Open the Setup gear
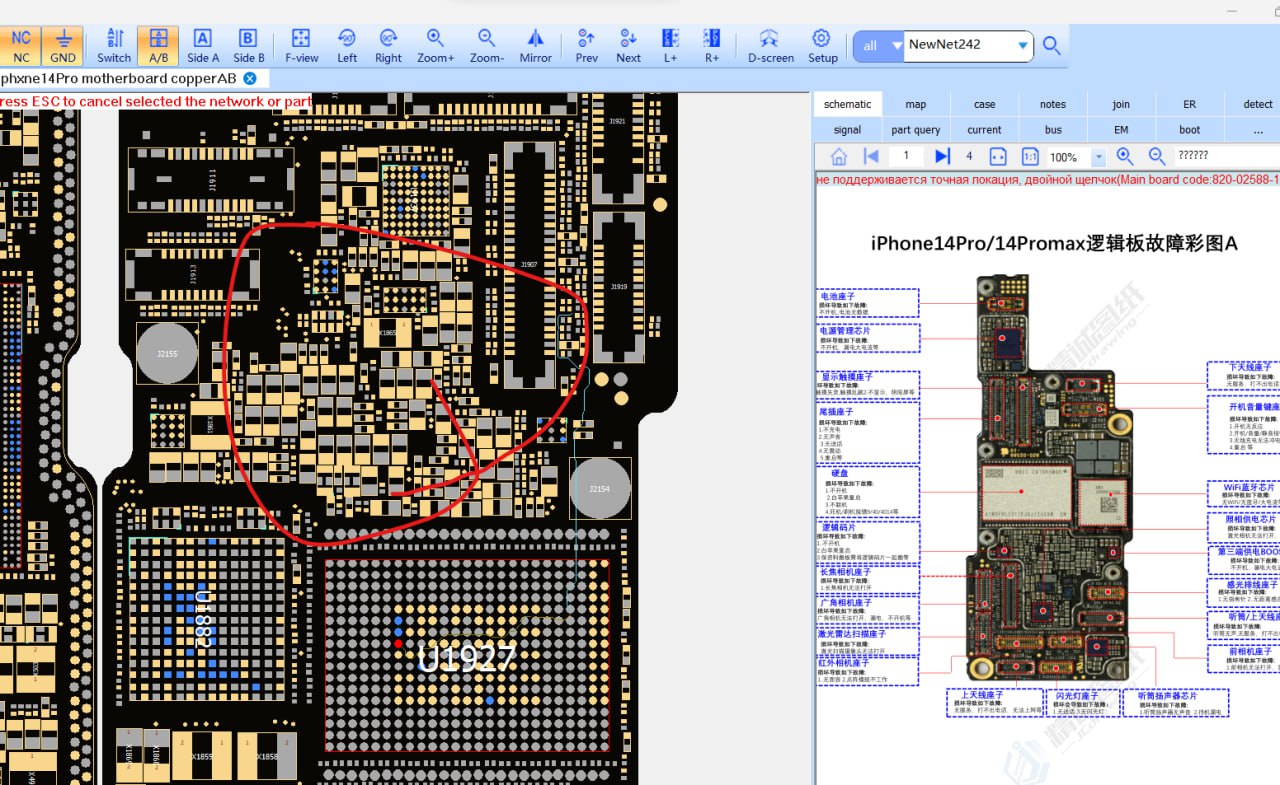 pyautogui.click(x=822, y=46)
